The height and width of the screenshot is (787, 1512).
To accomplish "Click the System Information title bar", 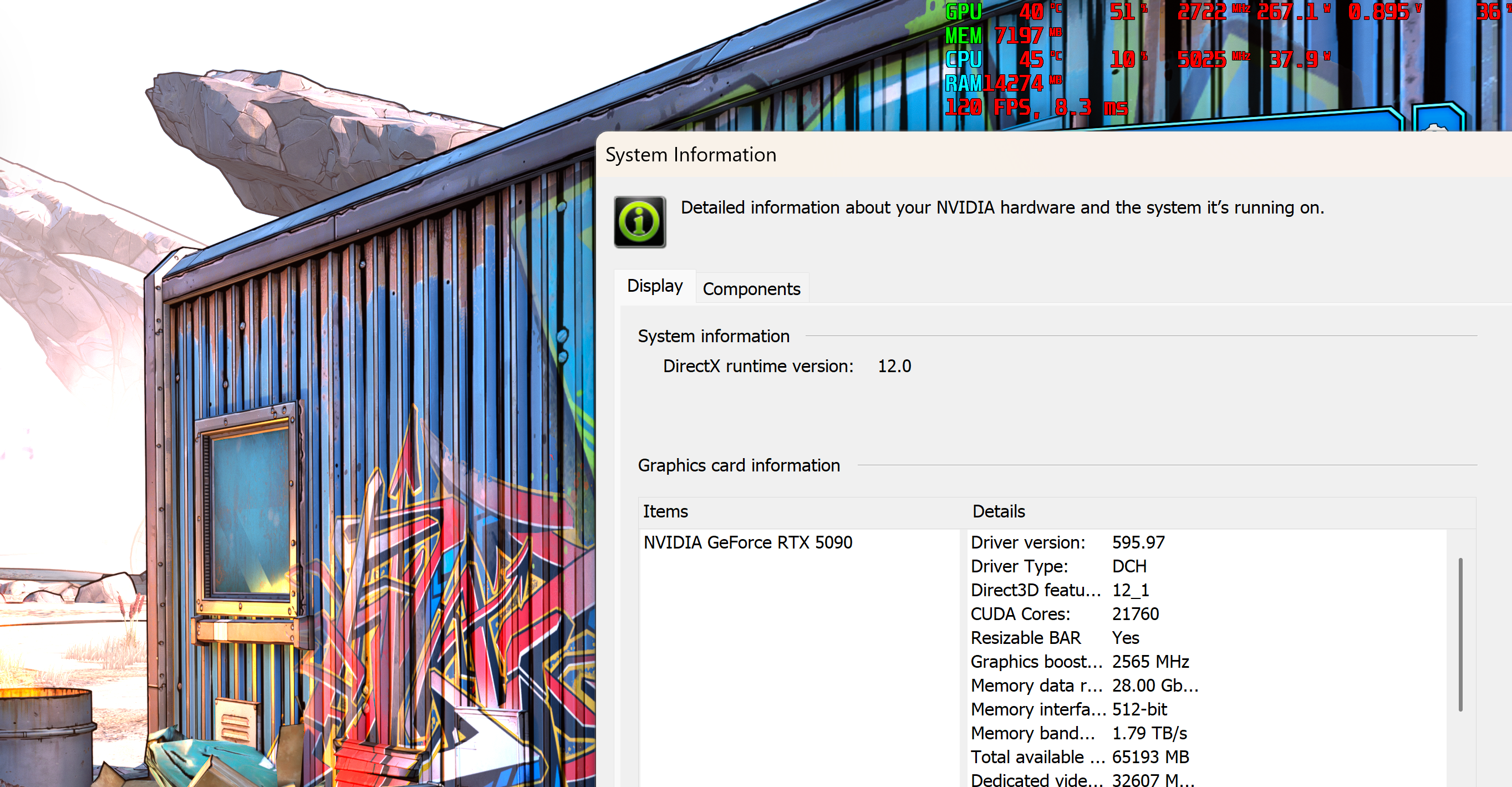I will point(998,155).
